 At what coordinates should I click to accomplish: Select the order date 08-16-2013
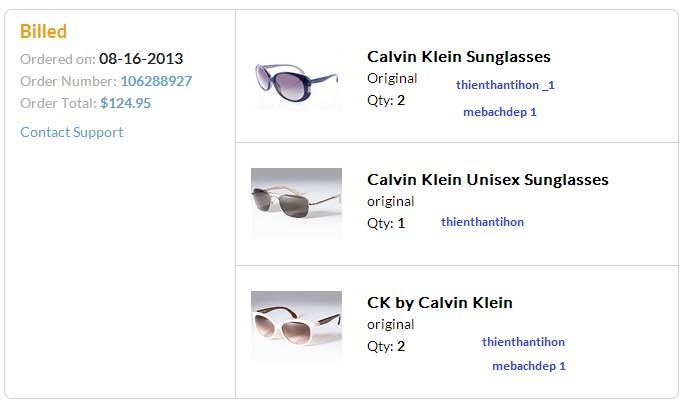141,59
